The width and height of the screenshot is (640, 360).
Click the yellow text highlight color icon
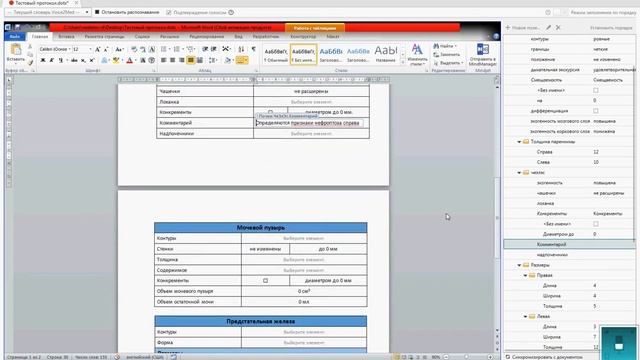click(x=116, y=60)
